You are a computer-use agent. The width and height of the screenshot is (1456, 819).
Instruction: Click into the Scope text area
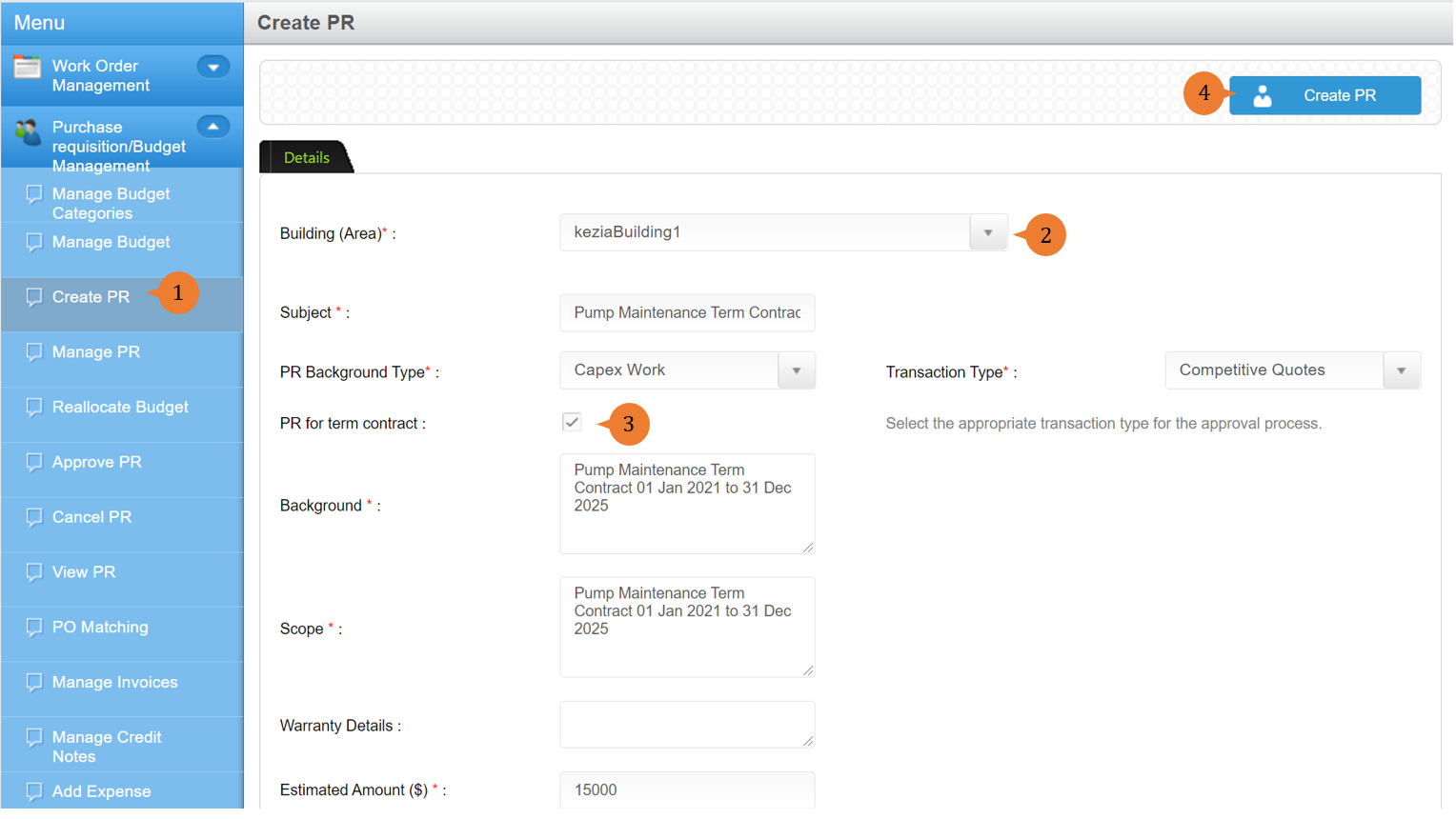coord(688,629)
